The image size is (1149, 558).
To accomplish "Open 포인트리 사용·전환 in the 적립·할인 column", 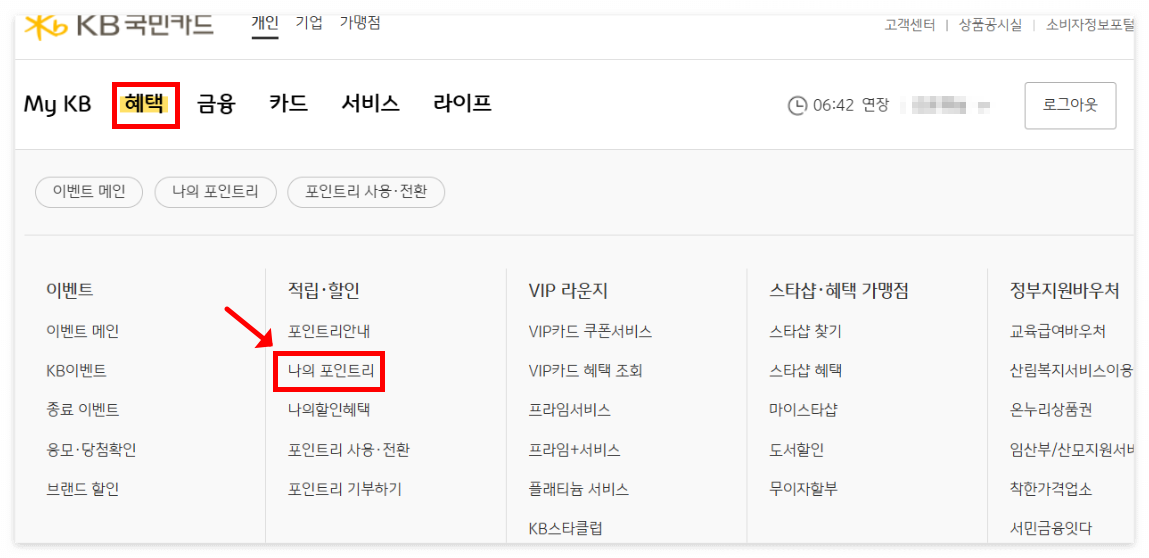I will (x=349, y=449).
